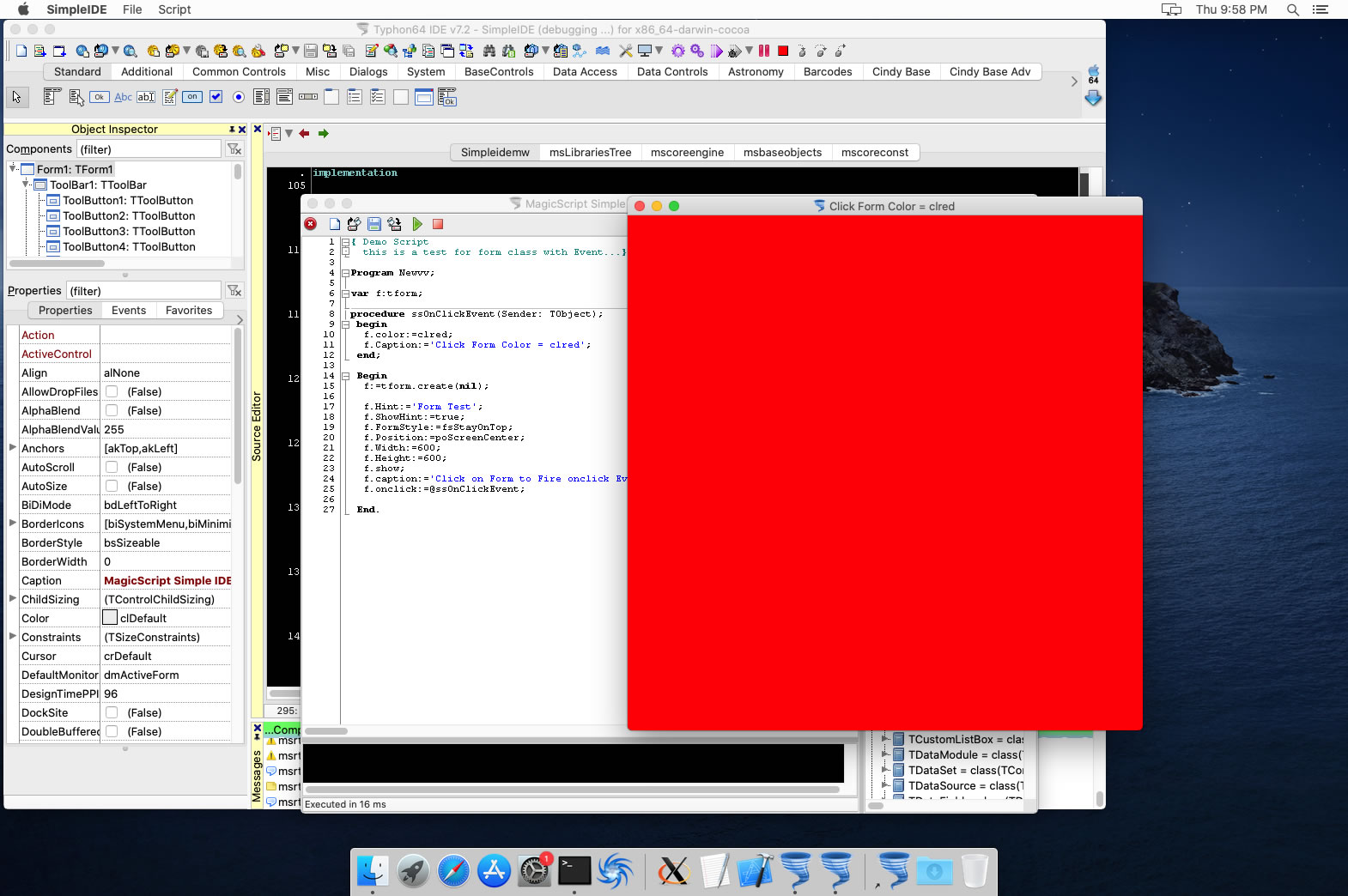Click the tools wrench icon in main toolbar
Viewport: 1348px width, 896px height.
[x=625, y=51]
